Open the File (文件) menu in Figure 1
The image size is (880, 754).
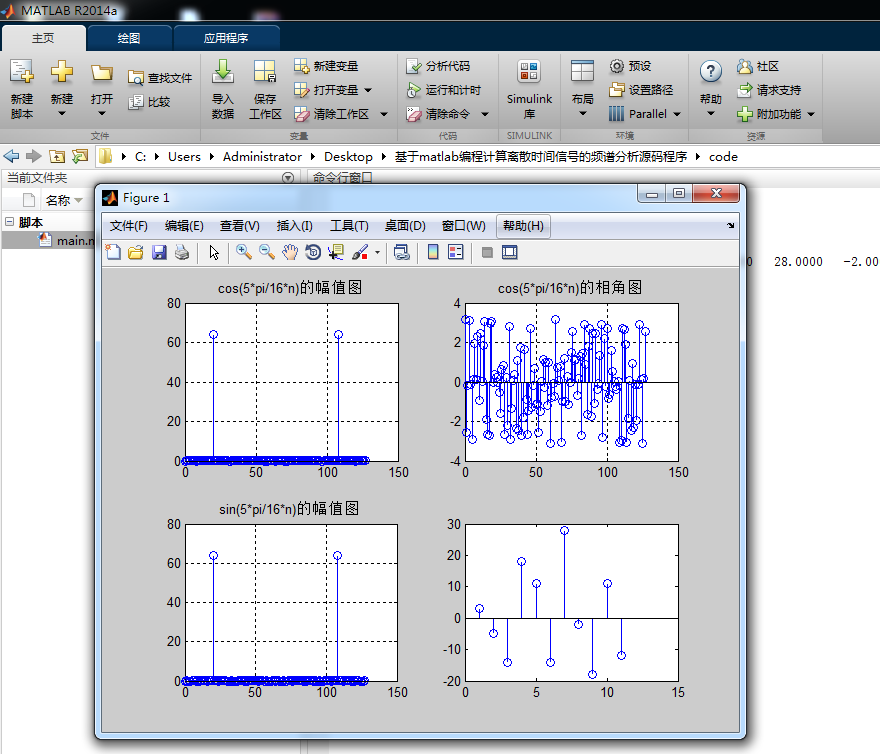[x=129, y=226]
